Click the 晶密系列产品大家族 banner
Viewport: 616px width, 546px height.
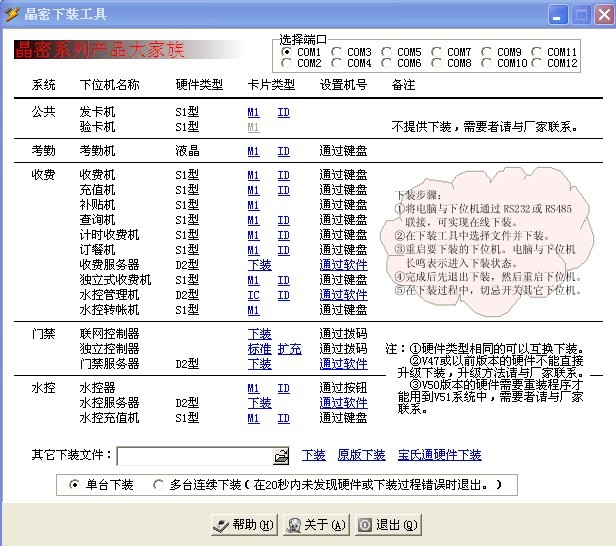[128, 50]
